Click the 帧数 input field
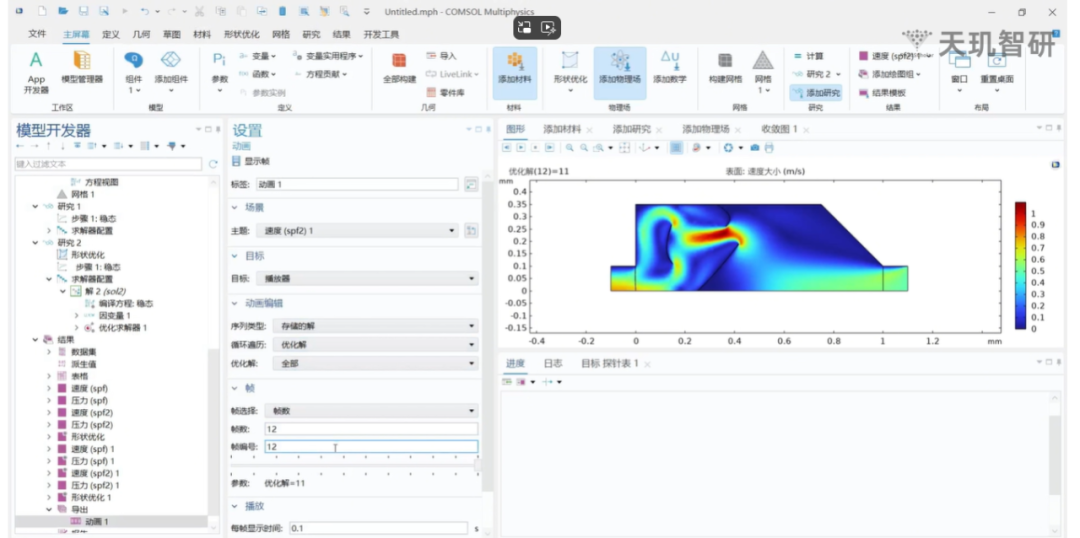This screenshot has width=1080, height=538. tap(371, 428)
